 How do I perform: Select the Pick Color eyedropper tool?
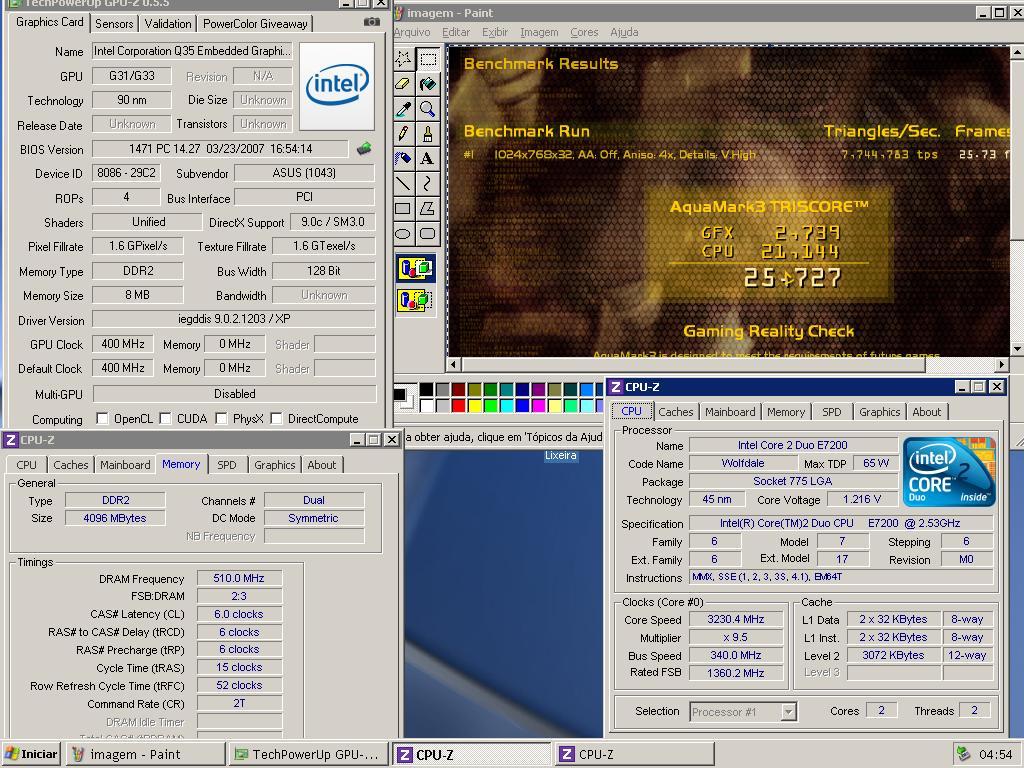click(x=404, y=108)
